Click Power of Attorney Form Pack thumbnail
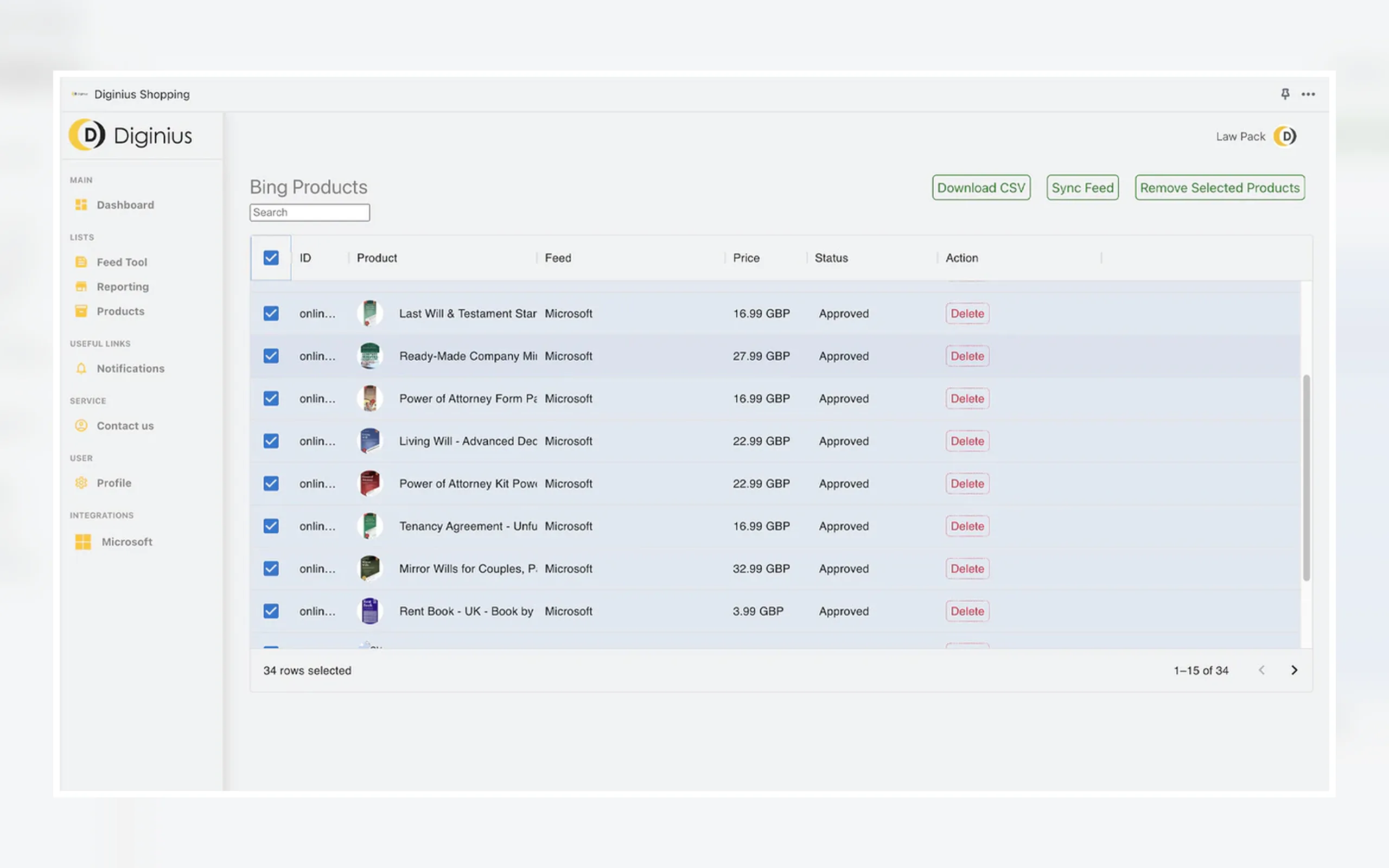Viewport: 1389px width, 868px height. (x=369, y=398)
